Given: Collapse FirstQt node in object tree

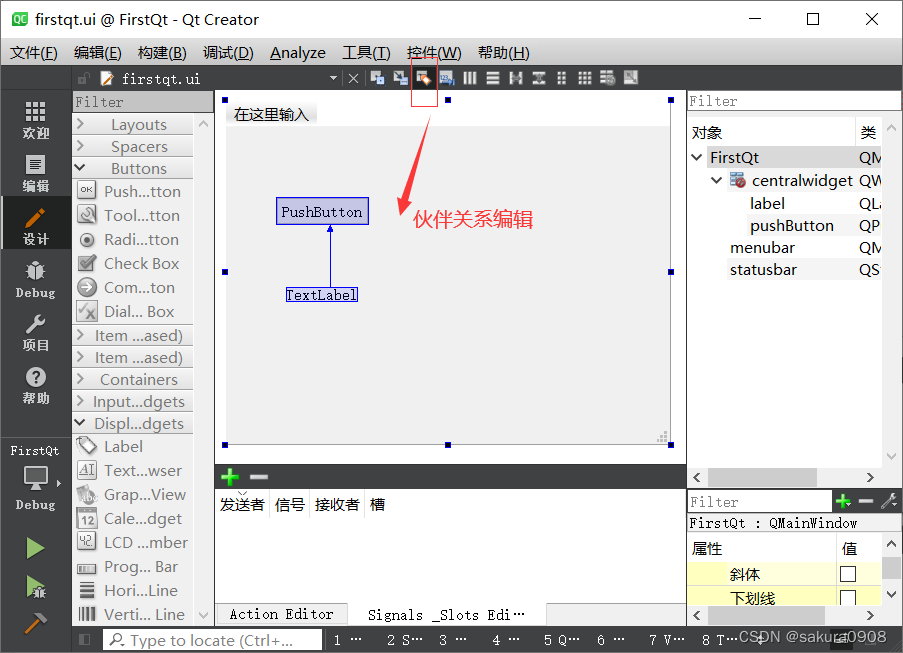Looking at the screenshot, I should (697, 157).
